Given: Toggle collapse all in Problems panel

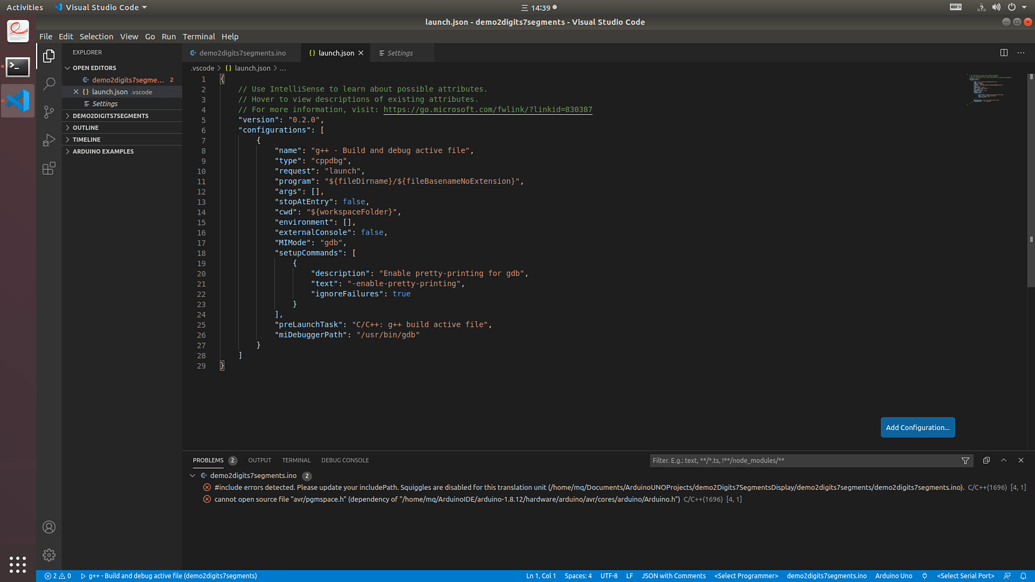Looking at the screenshot, I should click(x=986, y=460).
